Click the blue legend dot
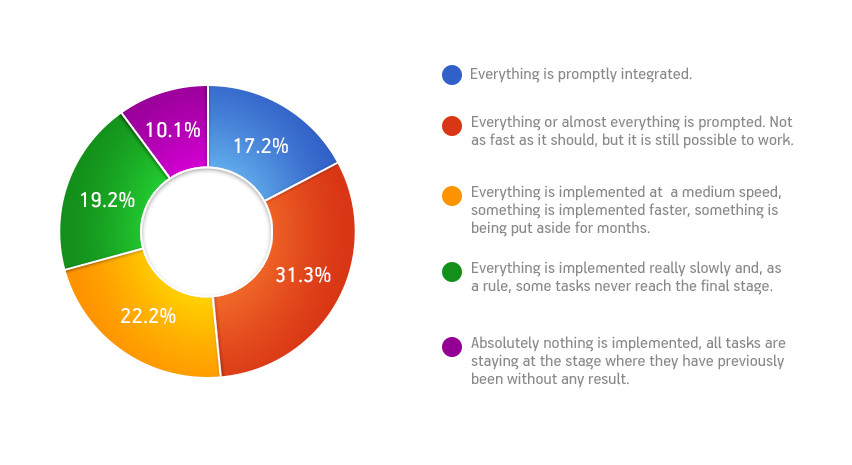 [x=452, y=74]
